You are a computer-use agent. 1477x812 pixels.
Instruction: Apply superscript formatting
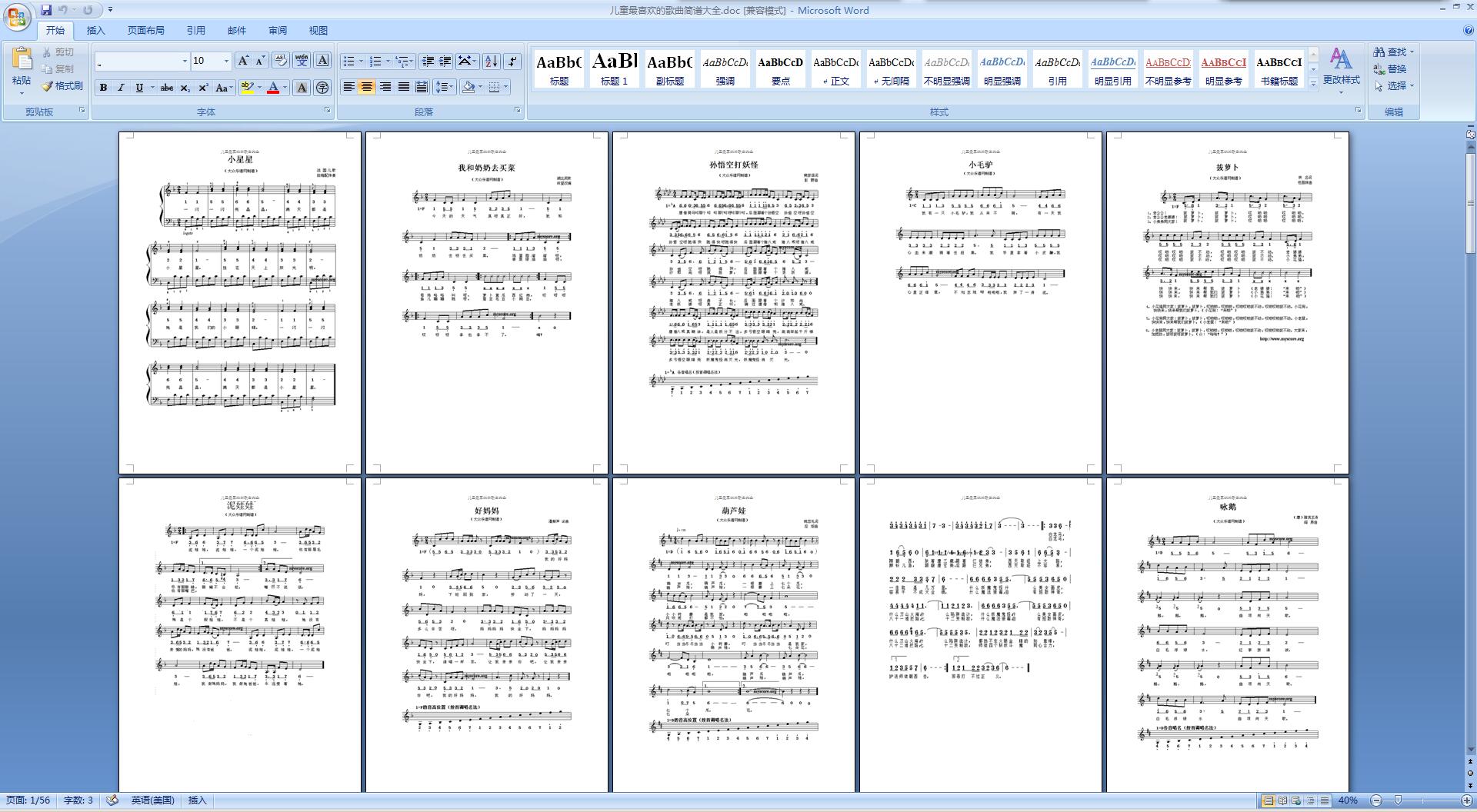tap(204, 88)
